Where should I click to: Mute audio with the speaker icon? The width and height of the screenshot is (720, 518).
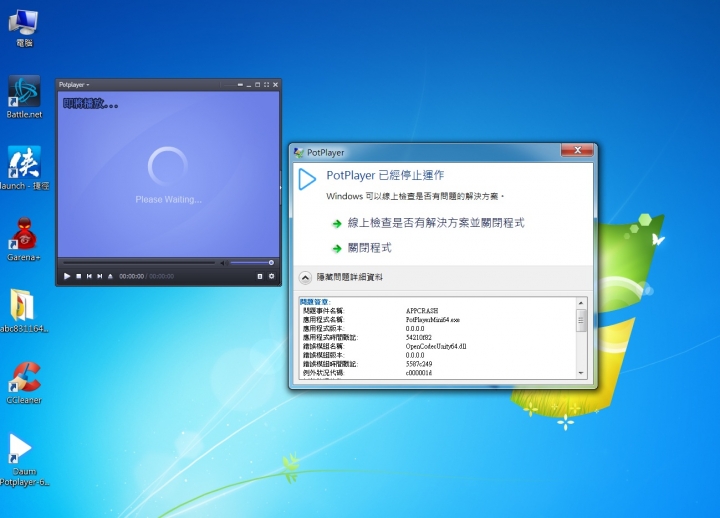[x=223, y=263]
